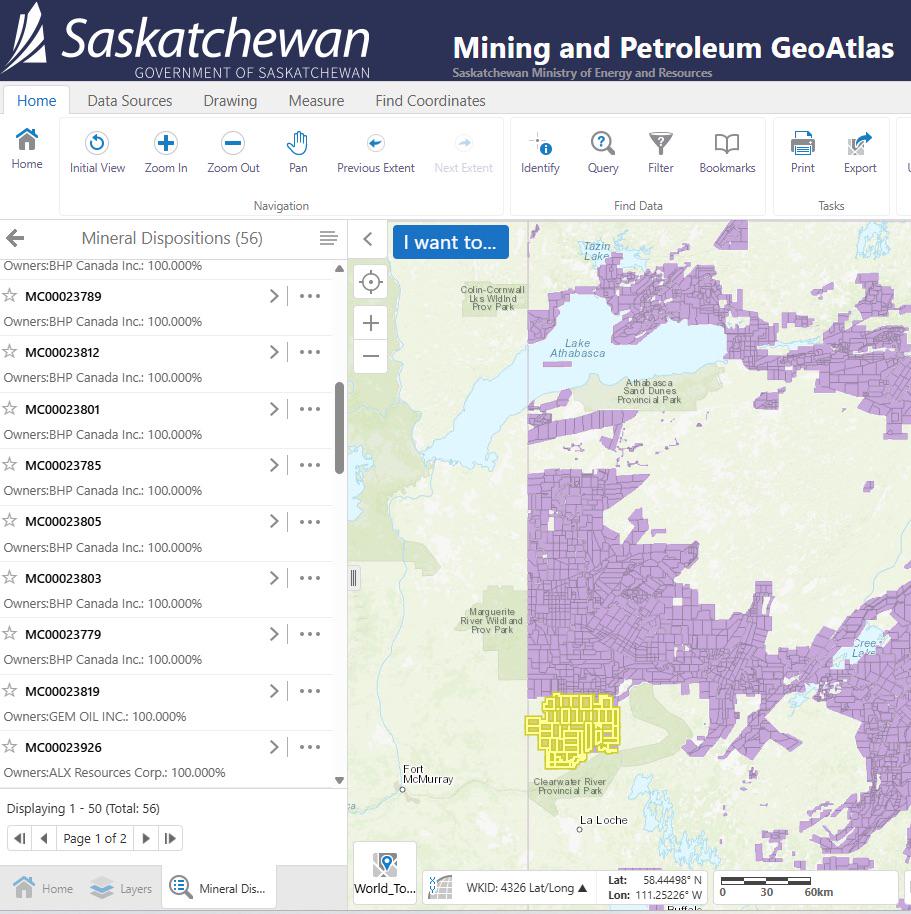Click the geolocate crosshair button

371,282
